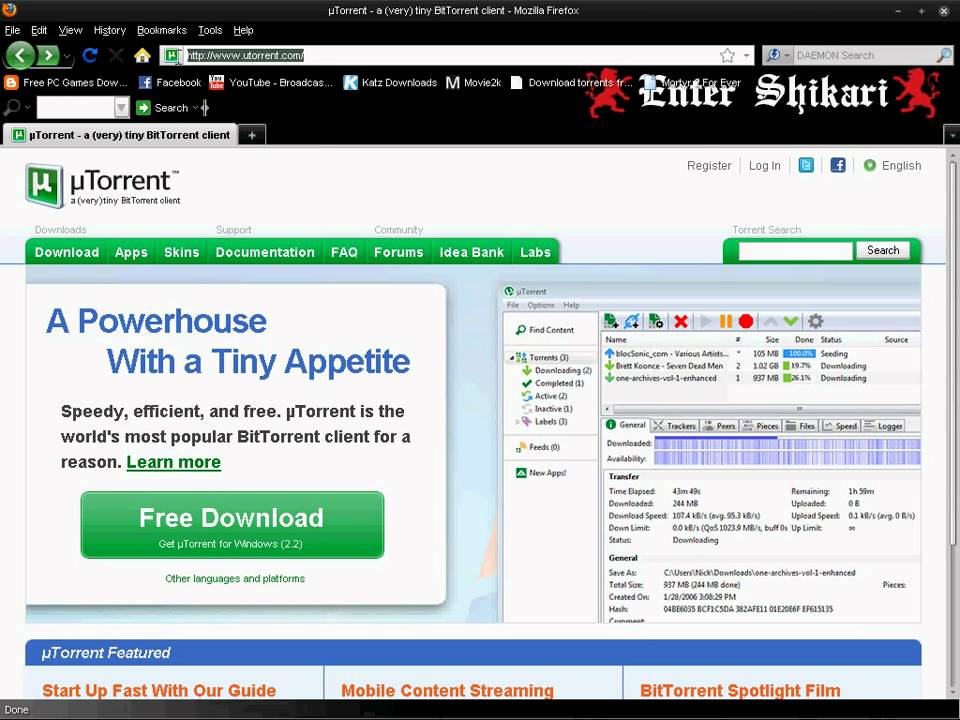960x720 pixels.
Task: Open the address bar history dropdown
Action: point(746,56)
